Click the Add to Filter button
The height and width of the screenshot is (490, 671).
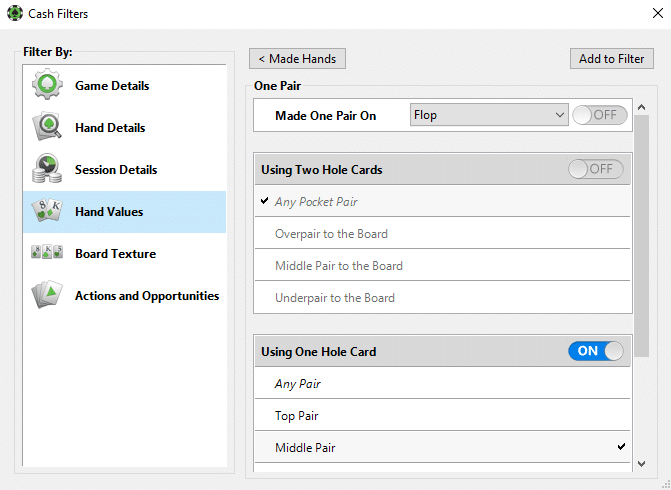612,59
